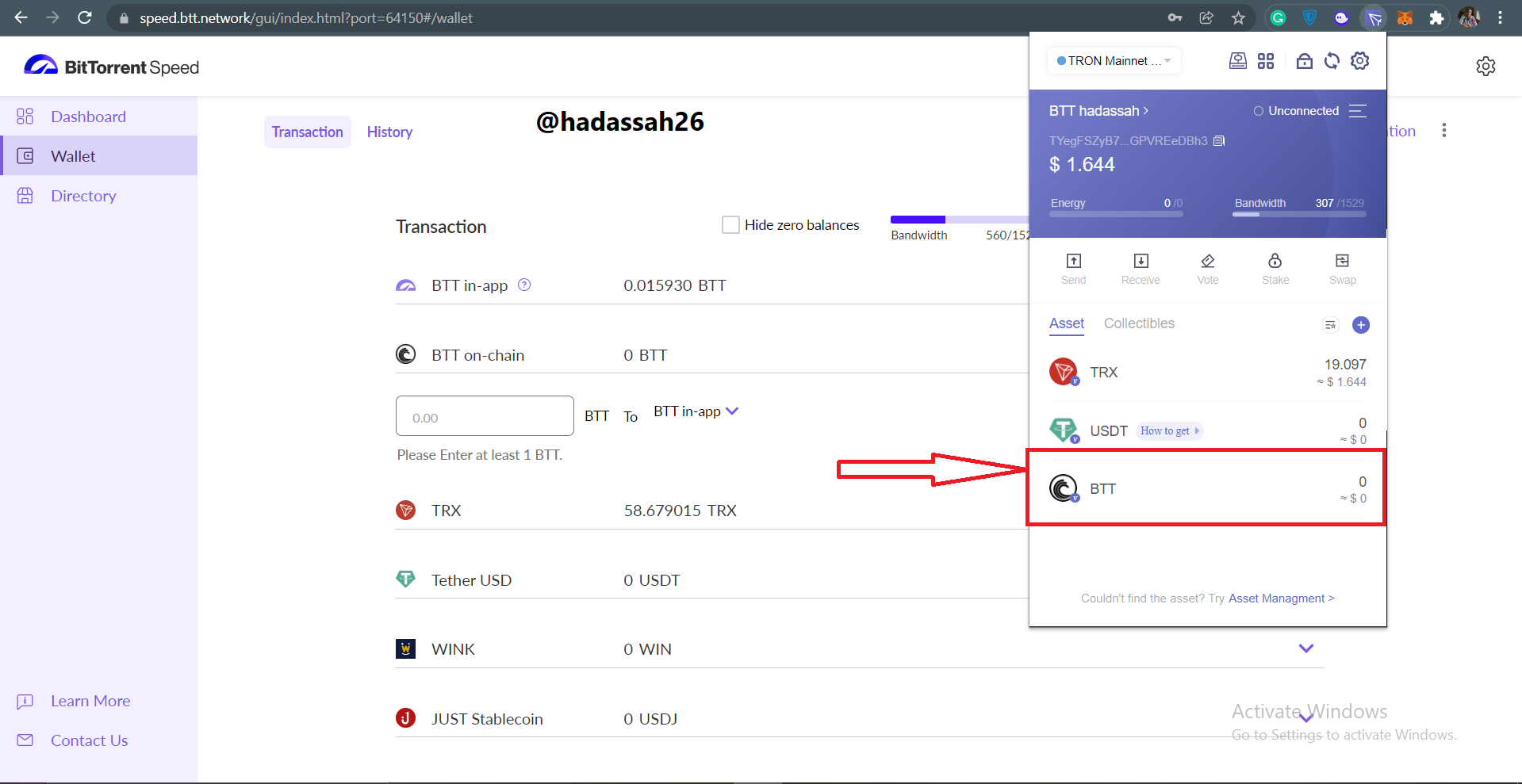The height and width of the screenshot is (784, 1522).
Task: Select the Collectibles tab in TronLink
Action: (1139, 323)
